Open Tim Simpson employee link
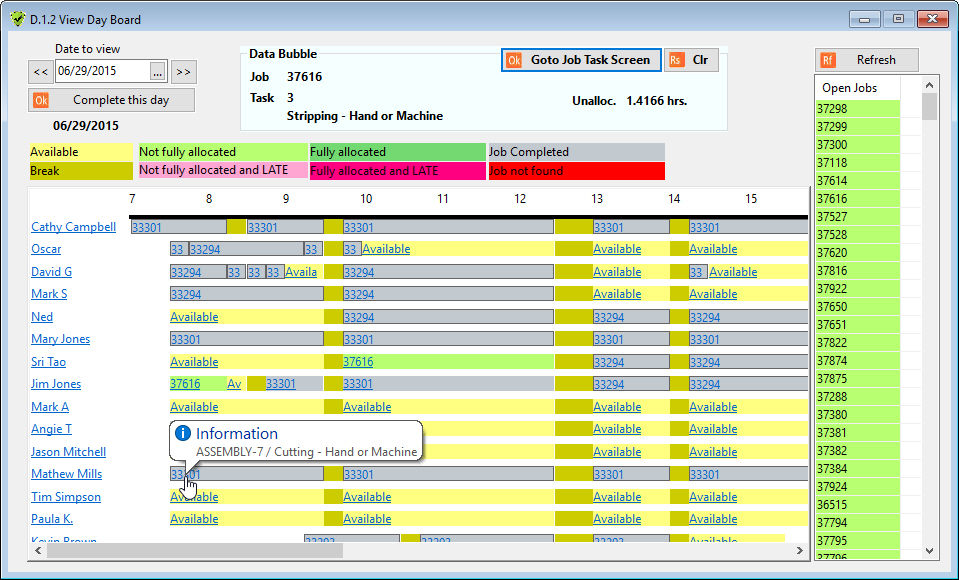The height and width of the screenshot is (580, 959). tap(66, 497)
